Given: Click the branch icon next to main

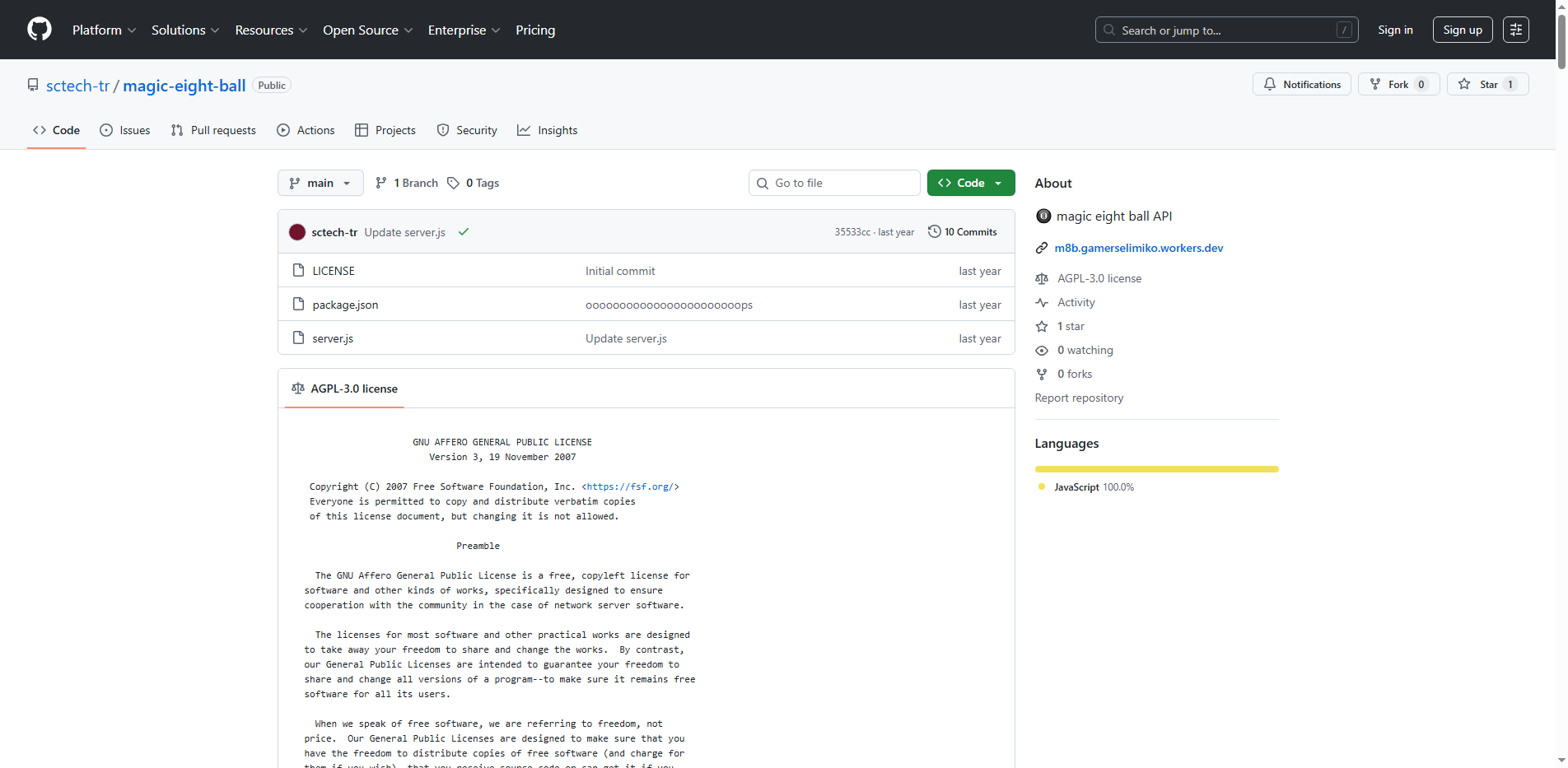Looking at the screenshot, I should point(381,183).
